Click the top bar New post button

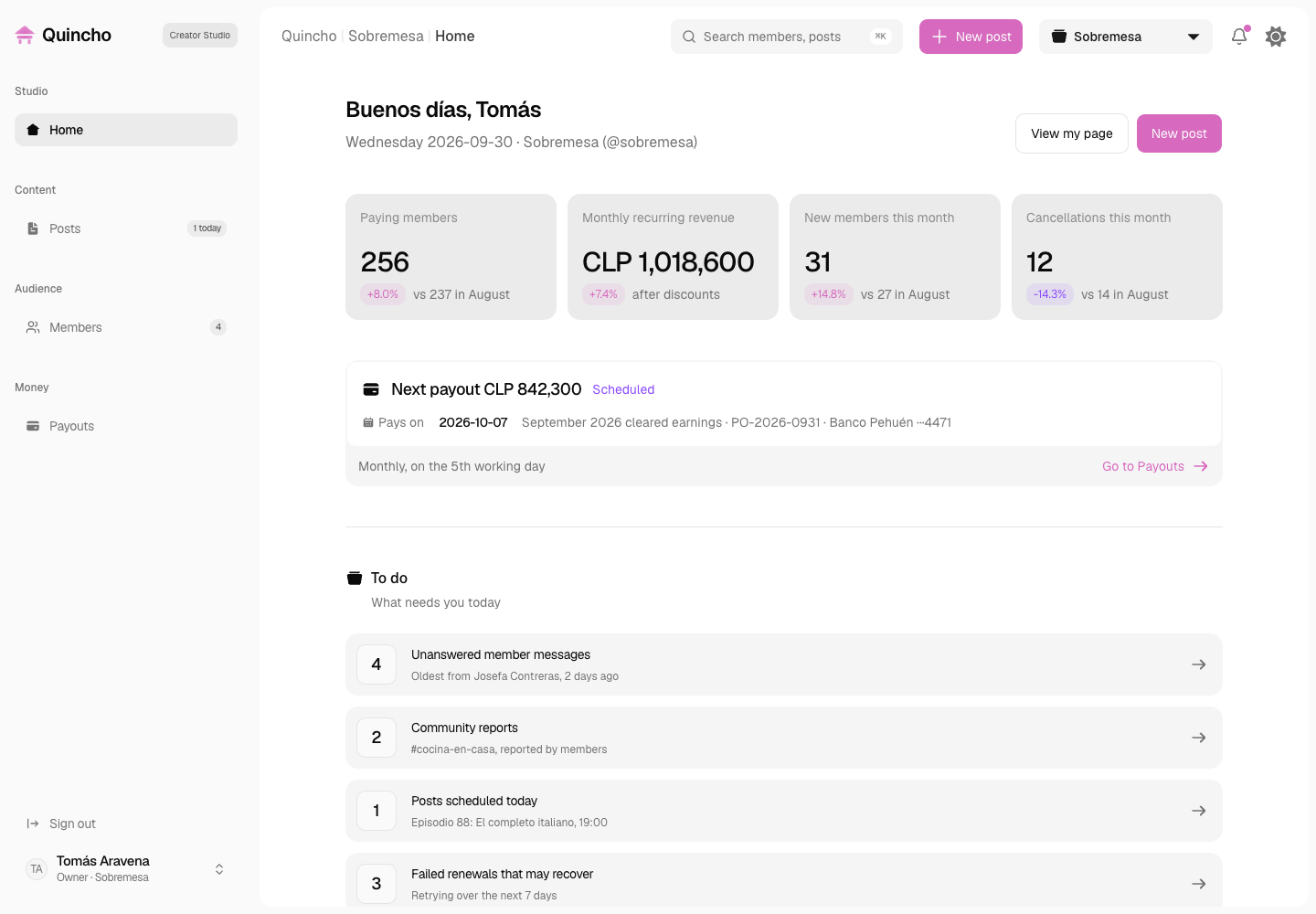point(971,37)
